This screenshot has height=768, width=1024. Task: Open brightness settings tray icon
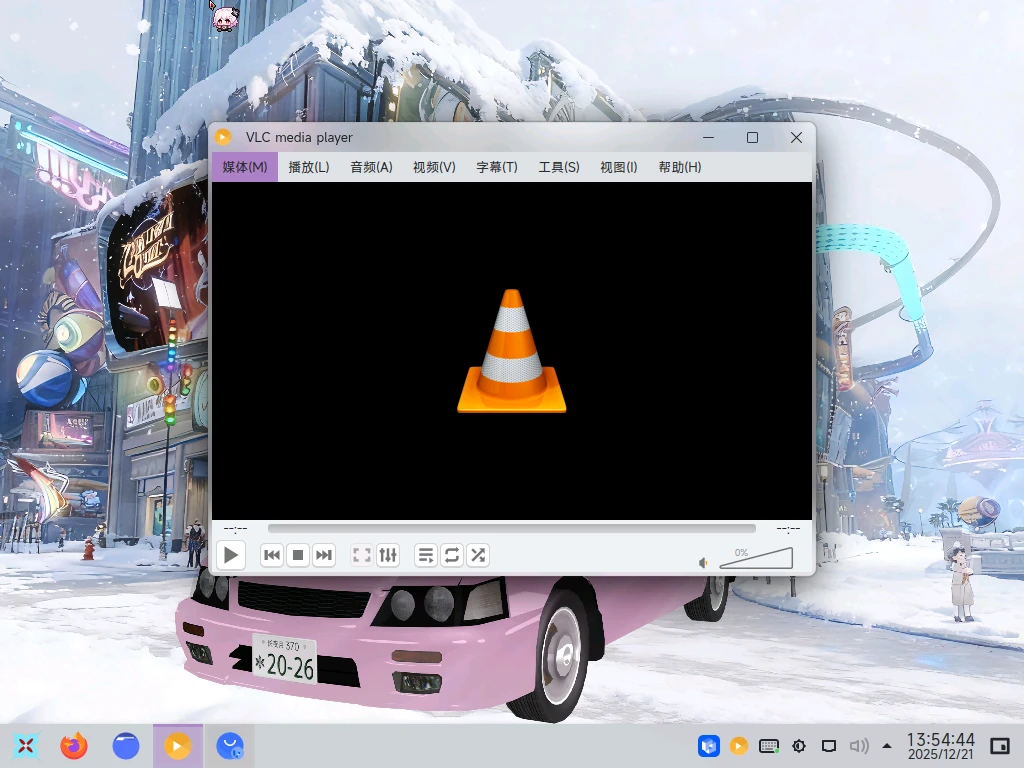(x=799, y=746)
